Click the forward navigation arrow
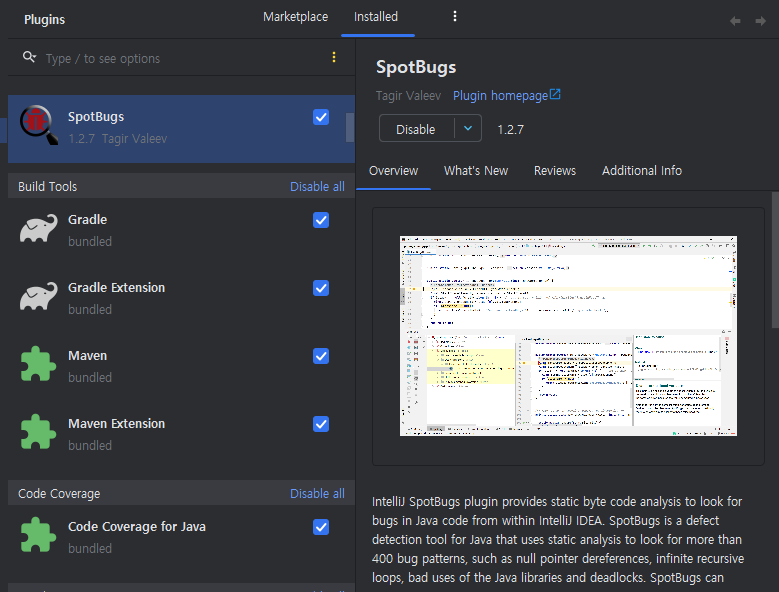The height and width of the screenshot is (592, 779). click(x=760, y=21)
